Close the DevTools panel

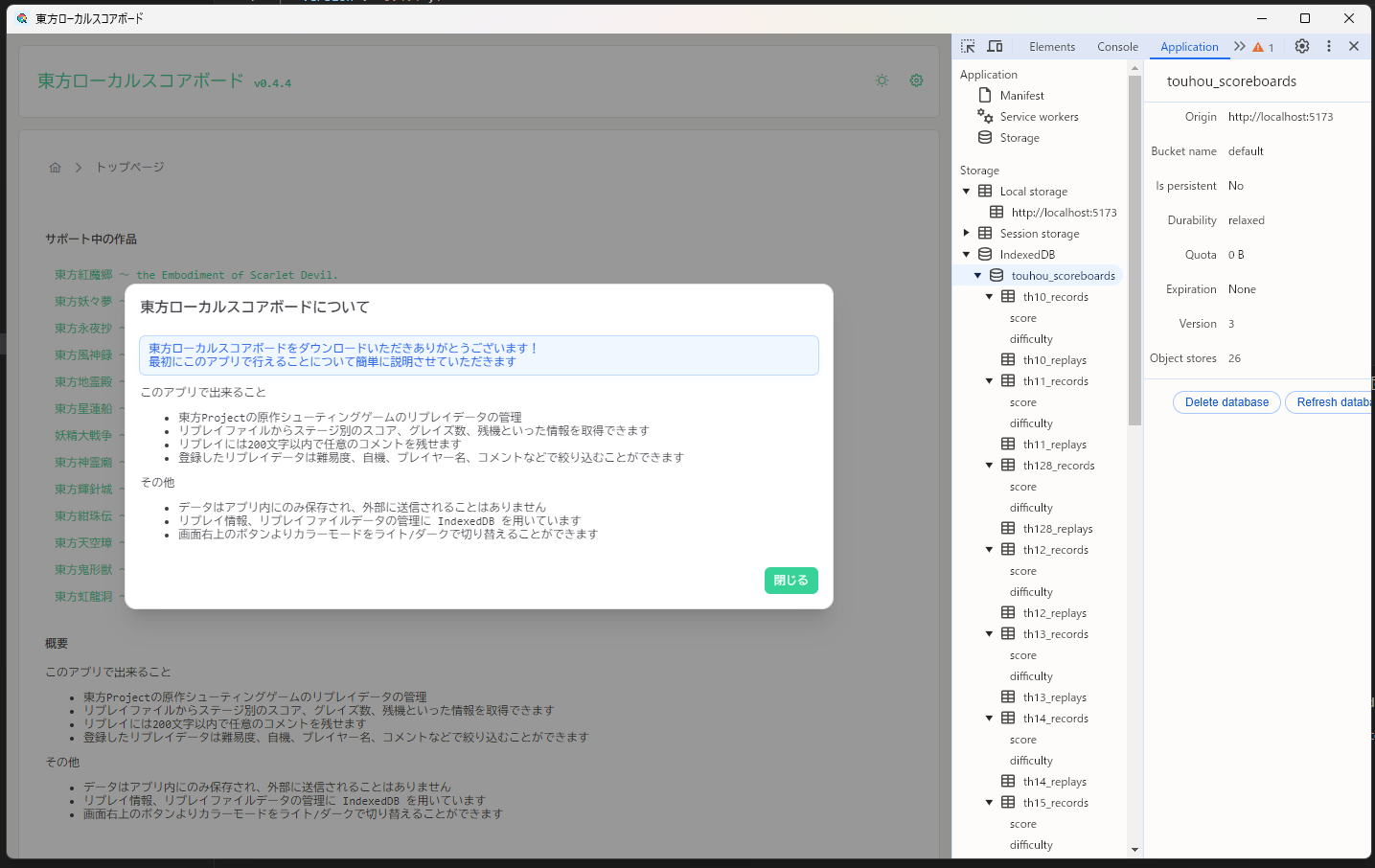[x=1354, y=46]
